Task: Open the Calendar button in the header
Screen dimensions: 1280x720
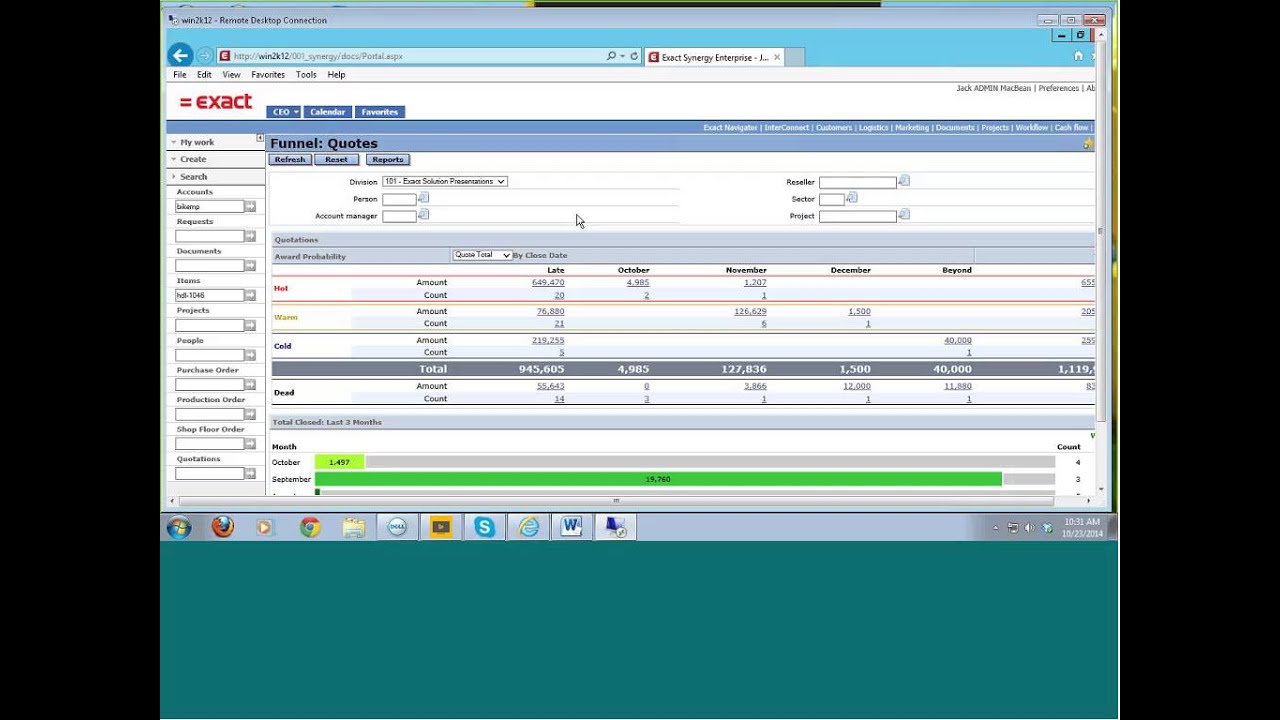Action: [327, 112]
